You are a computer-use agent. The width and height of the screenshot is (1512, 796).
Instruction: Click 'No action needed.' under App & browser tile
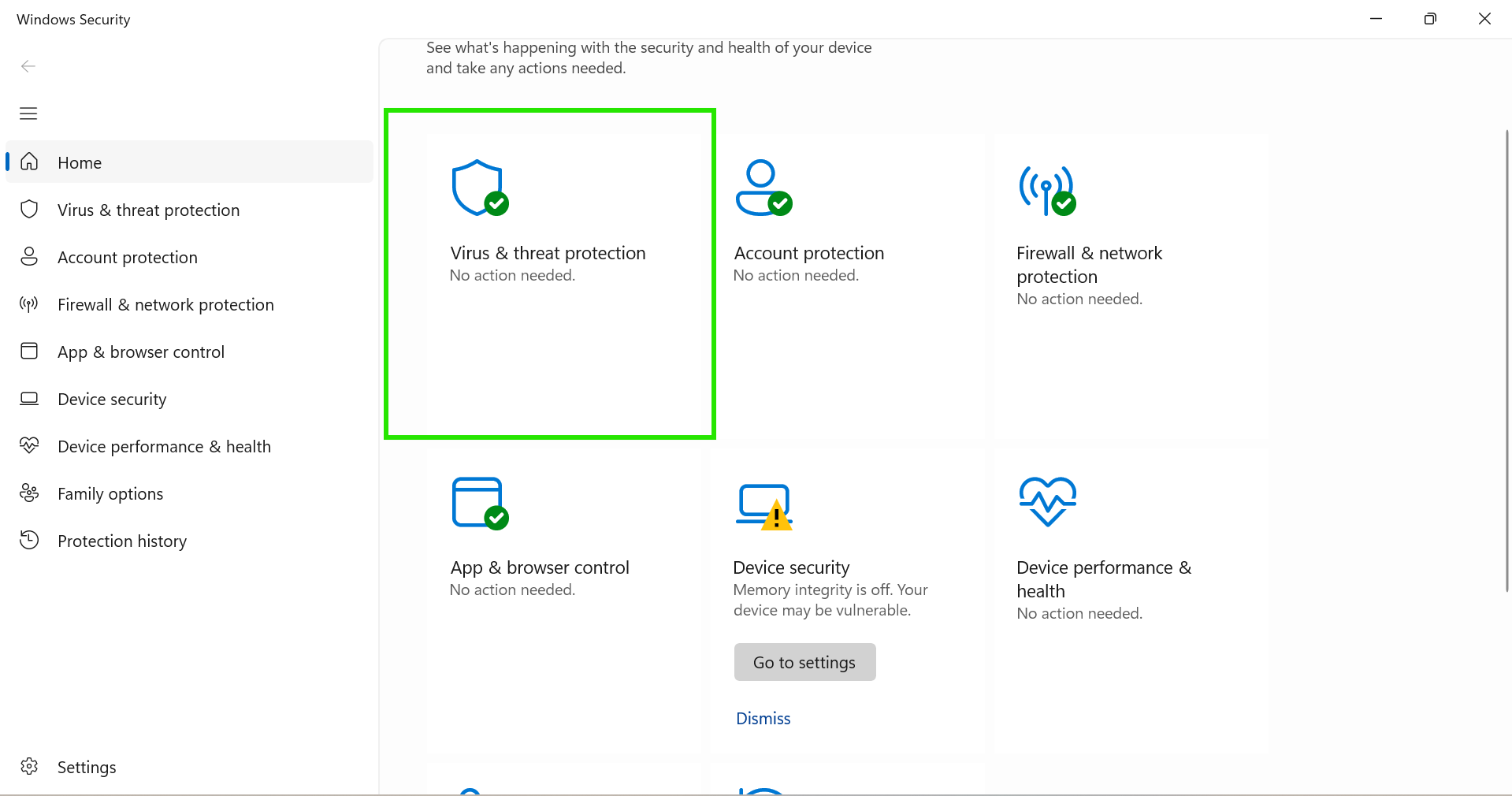point(512,590)
